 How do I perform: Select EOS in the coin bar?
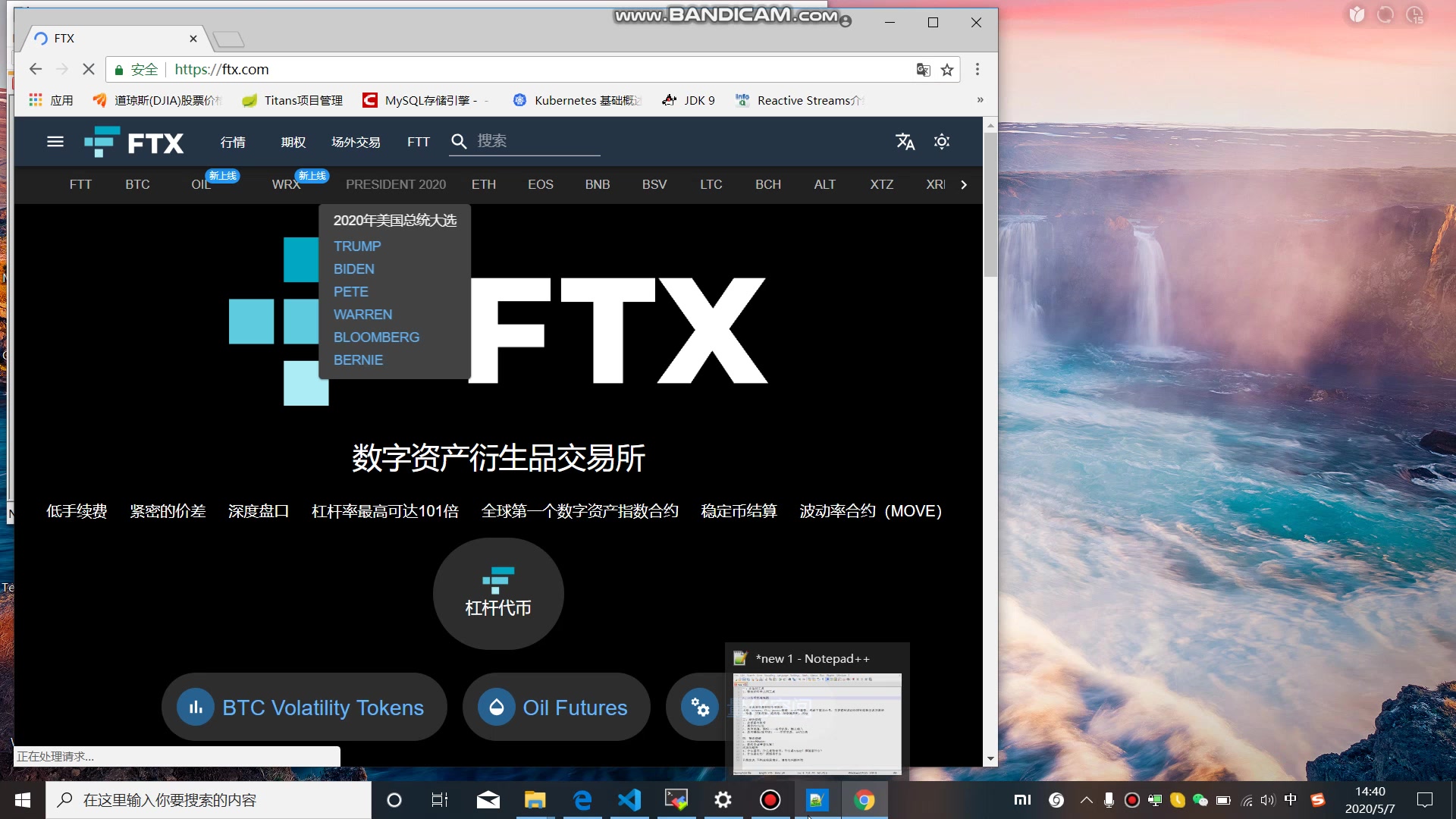[x=541, y=184]
